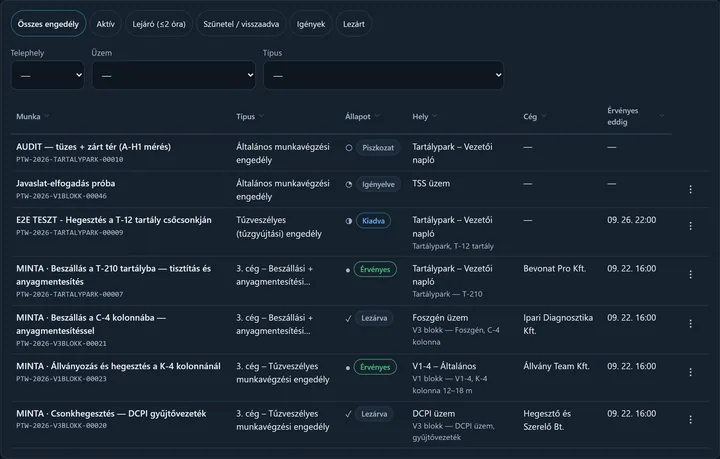Open the AUDIT — tüzes + zárt tér permit
The width and height of the screenshot is (720, 459).
tap(93, 147)
